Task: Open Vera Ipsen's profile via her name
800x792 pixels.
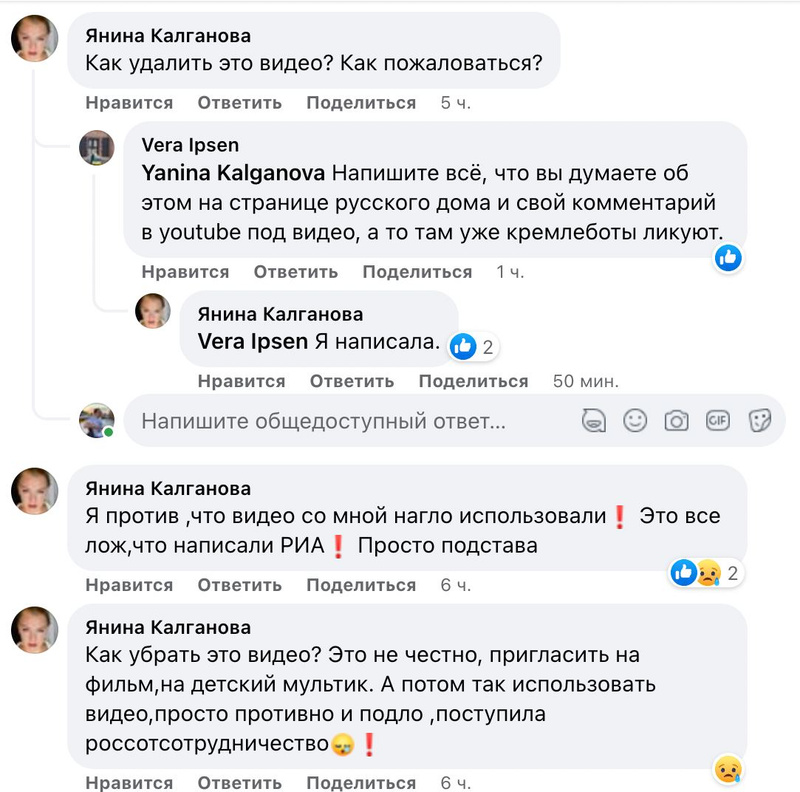Action: coord(190,145)
